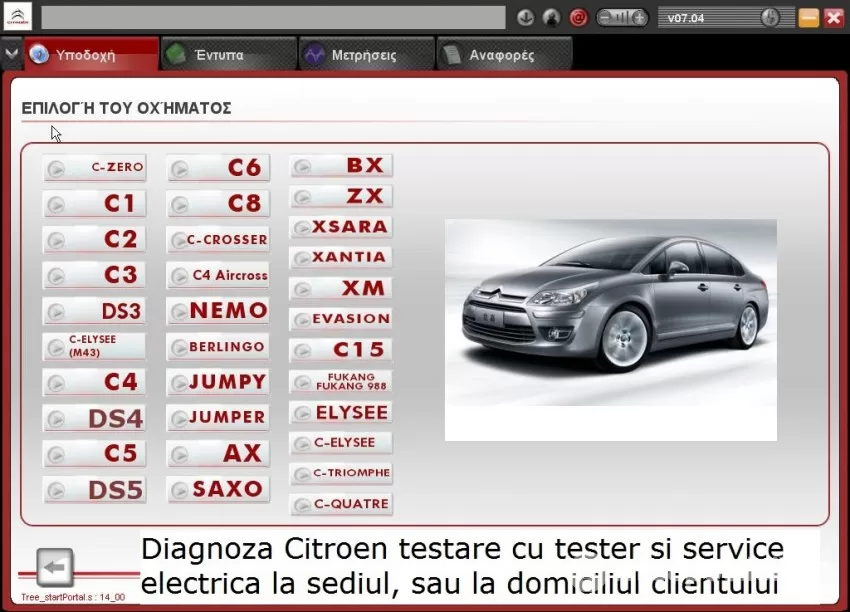The image size is (850, 612).
Task: Pick the C-CROSSER vehicle
Action: (218, 239)
